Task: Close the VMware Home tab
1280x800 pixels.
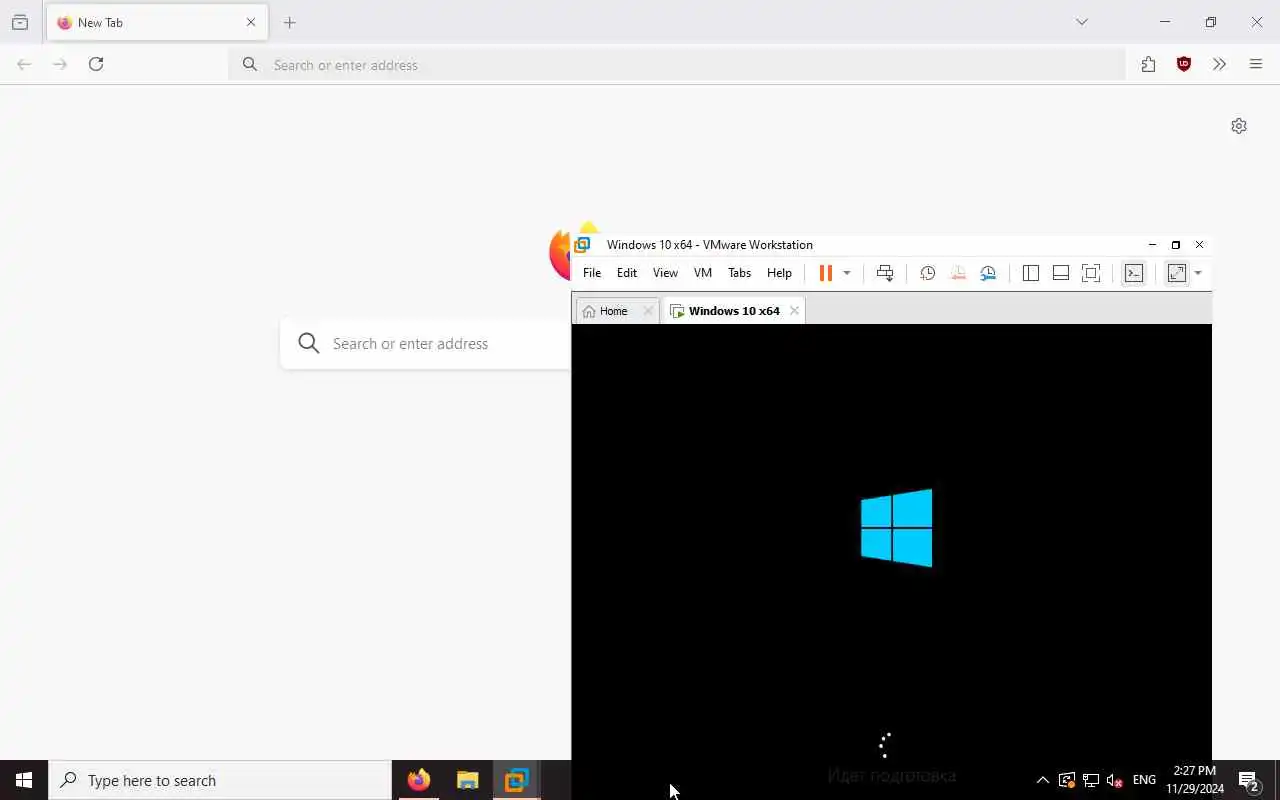Action: (x=648, y=311)
